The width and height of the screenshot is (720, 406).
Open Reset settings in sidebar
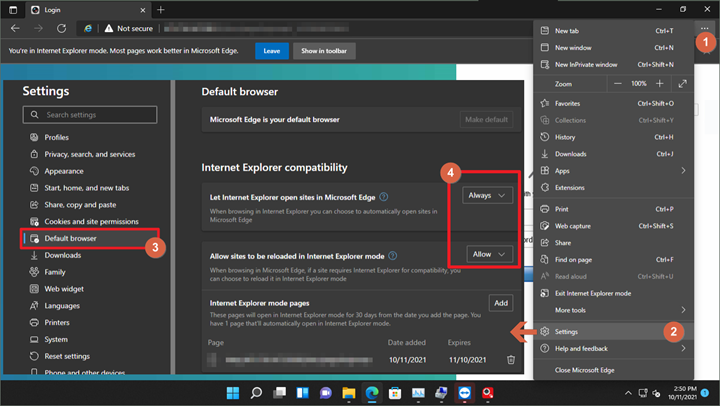click(91, 356)
